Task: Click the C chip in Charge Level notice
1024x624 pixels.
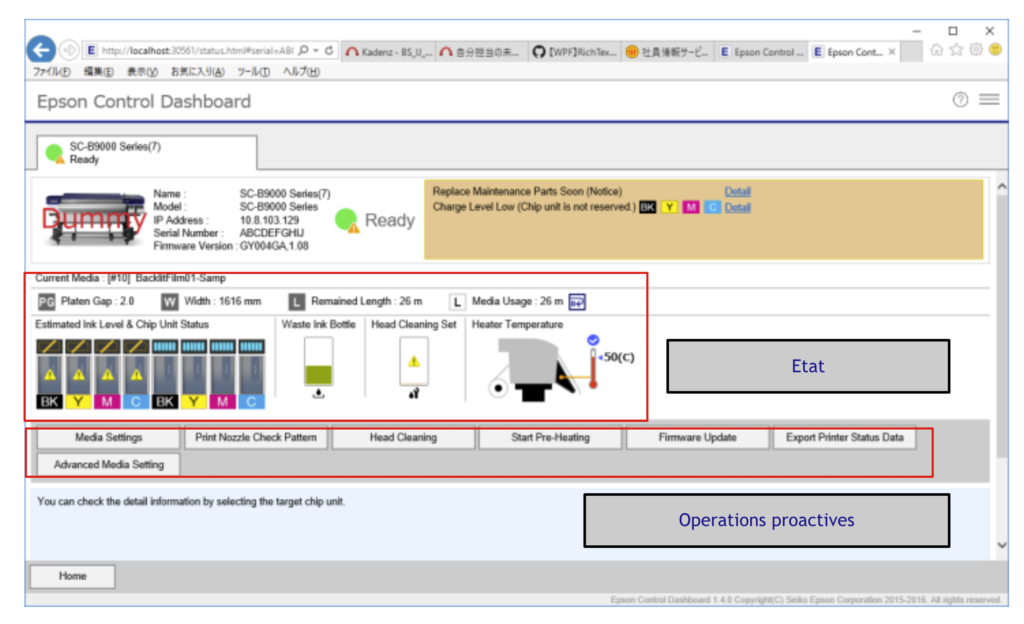Action: (712, 208)
